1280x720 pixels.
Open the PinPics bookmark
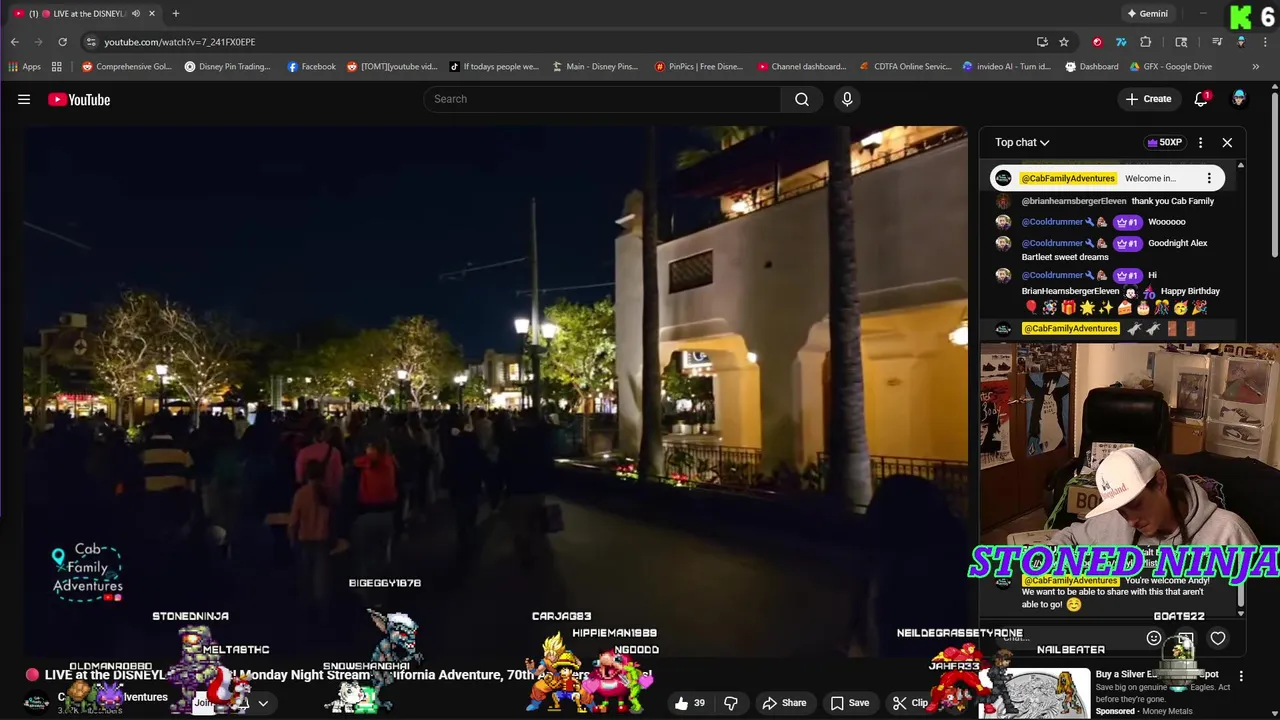699,67
